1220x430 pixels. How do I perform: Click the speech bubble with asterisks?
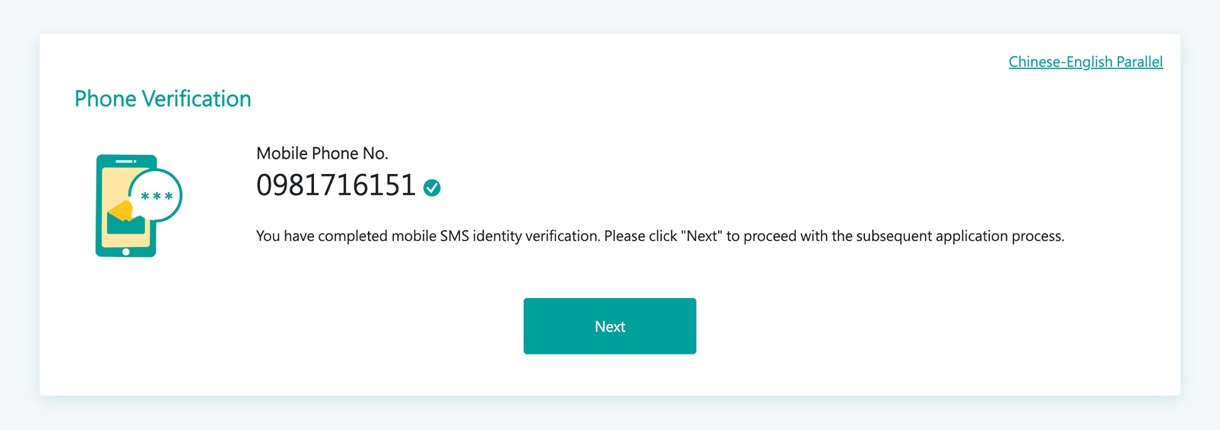point(157,197)
